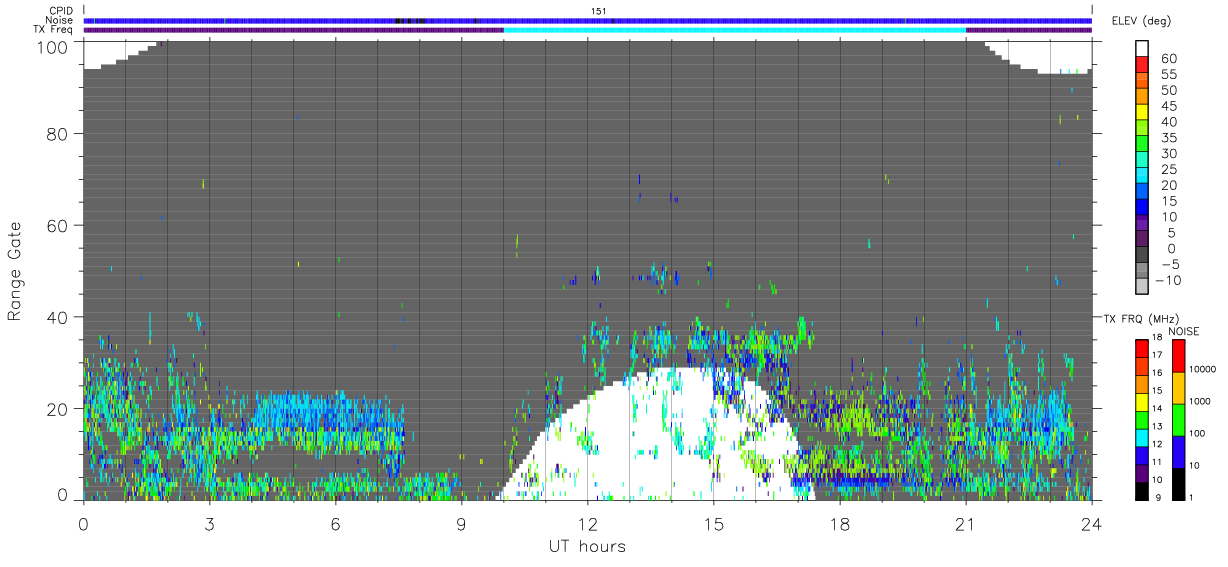Click the 'Noise' row label at top left
This screenshot has width=1228, height=567.
click(61, 20)
